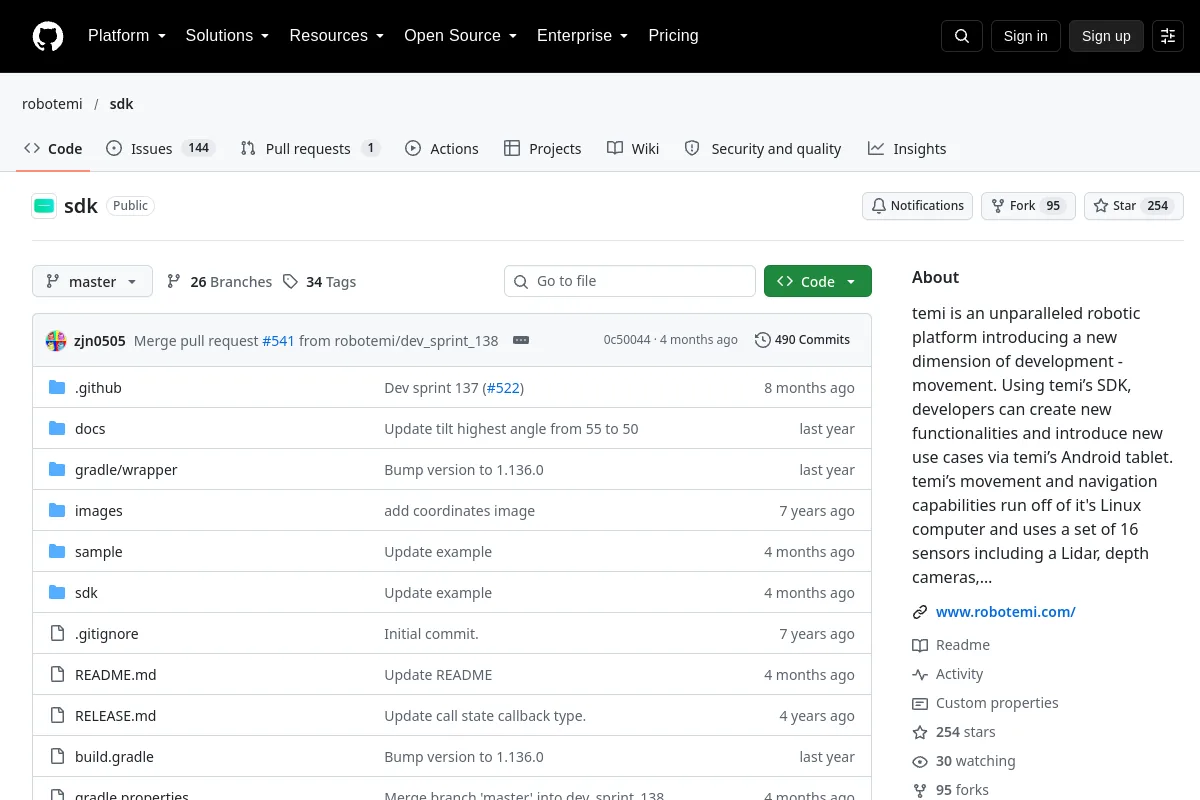Open the Enterprise dropdown menu

coord(583,36)
